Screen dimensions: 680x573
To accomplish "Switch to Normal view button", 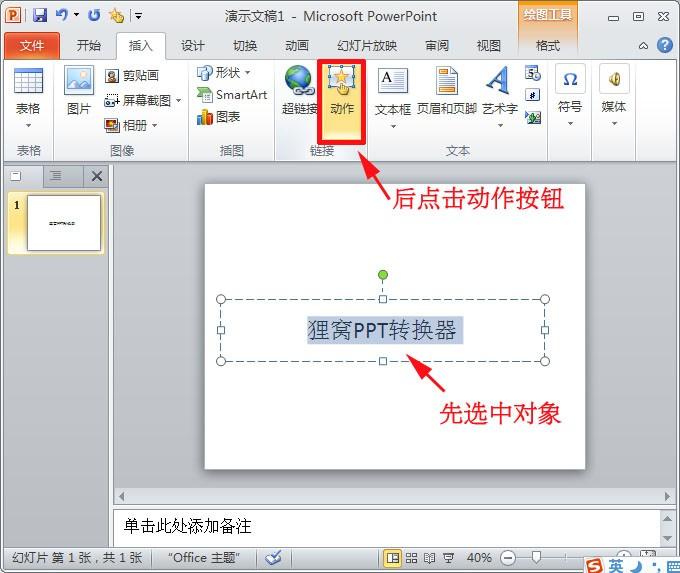I will click(393, 558).
